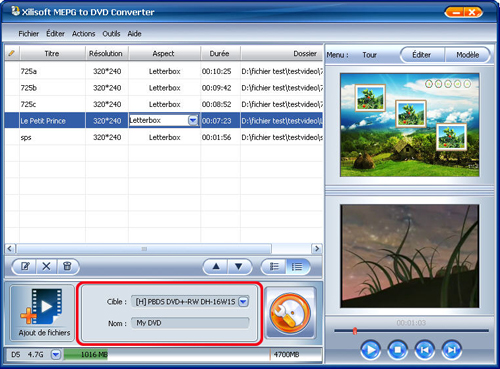
Task: Click the Play button
Action: pos(370,350)
